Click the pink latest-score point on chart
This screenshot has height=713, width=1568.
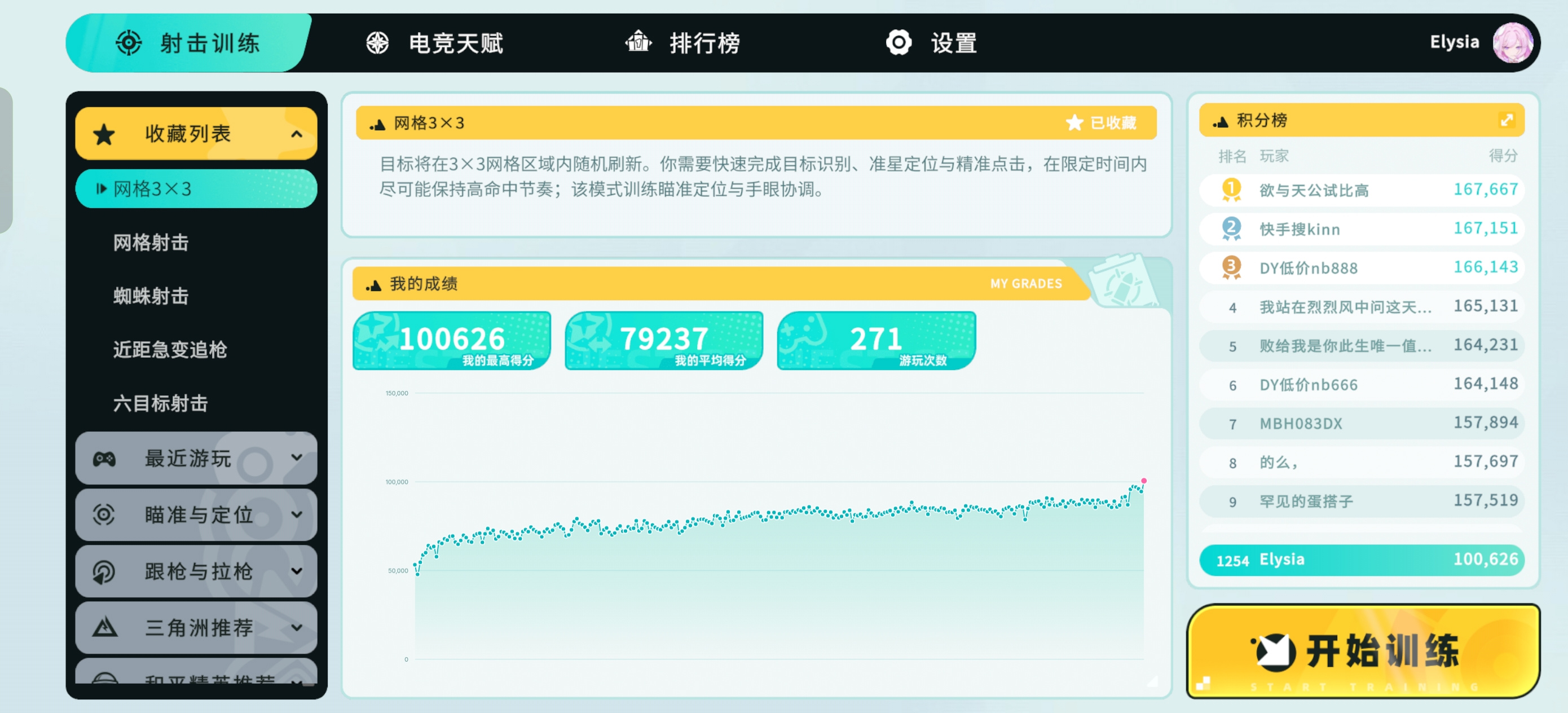[1144, 481]
